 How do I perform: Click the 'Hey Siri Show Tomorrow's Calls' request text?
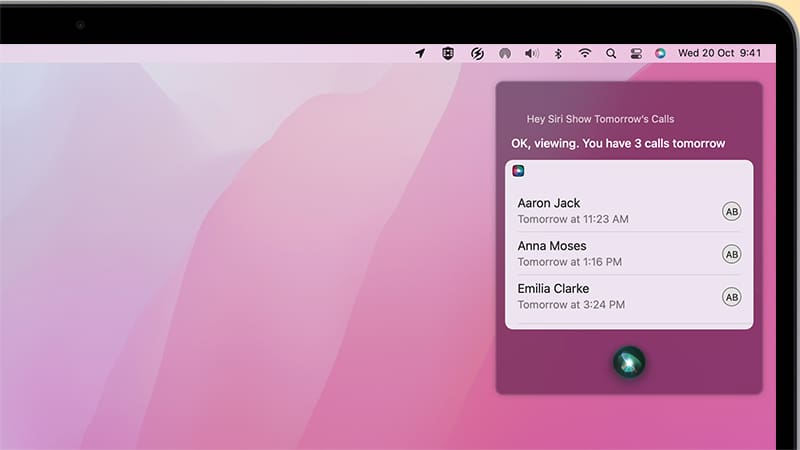pyautogui.click(x=601, y=119)
